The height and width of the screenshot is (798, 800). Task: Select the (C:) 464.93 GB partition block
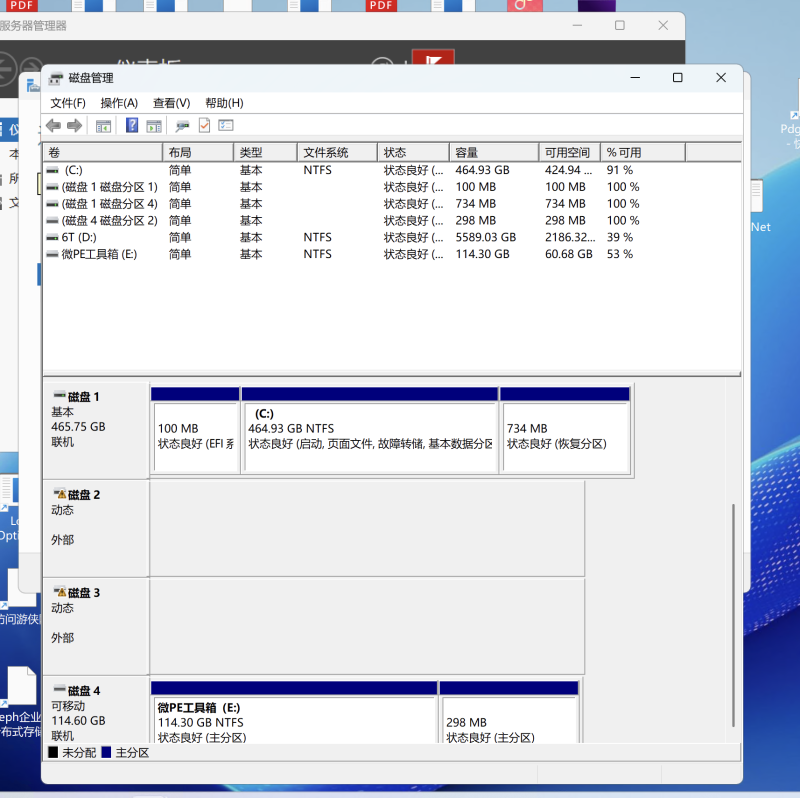tap(369, 437)
